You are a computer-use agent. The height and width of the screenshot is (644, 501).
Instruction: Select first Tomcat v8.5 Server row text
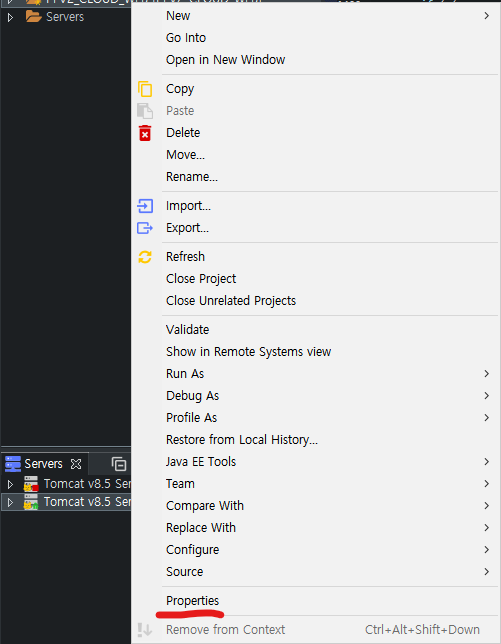[x=87, y=484]
